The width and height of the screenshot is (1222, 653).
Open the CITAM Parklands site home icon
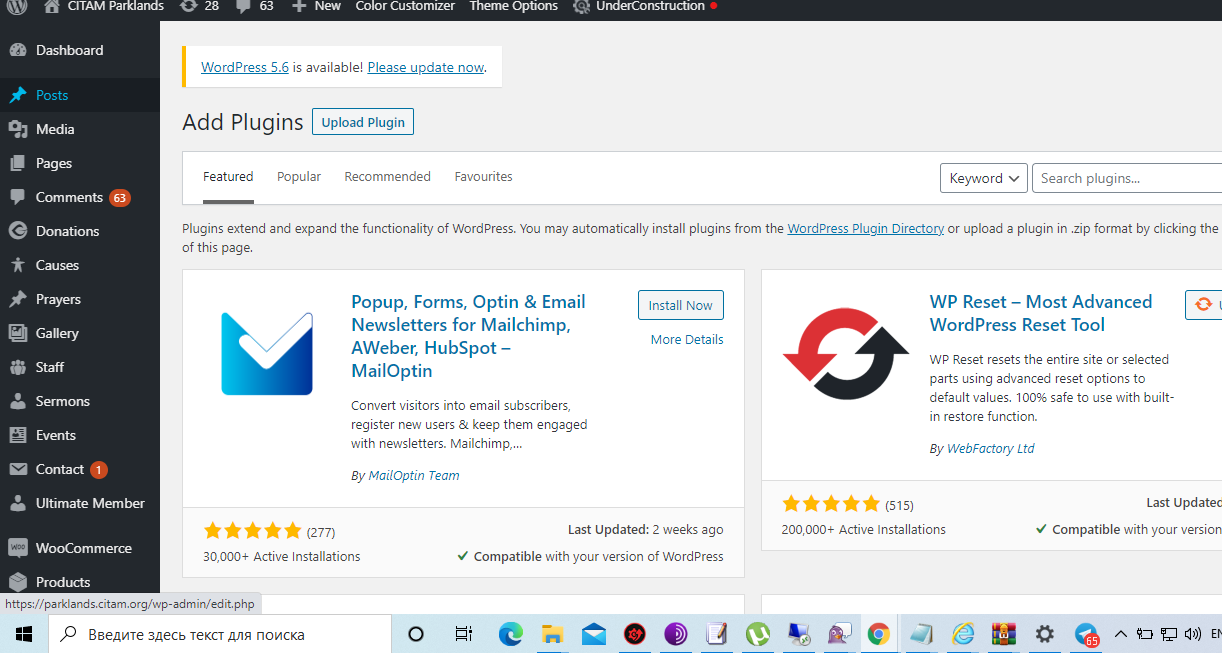click(52, 6)
